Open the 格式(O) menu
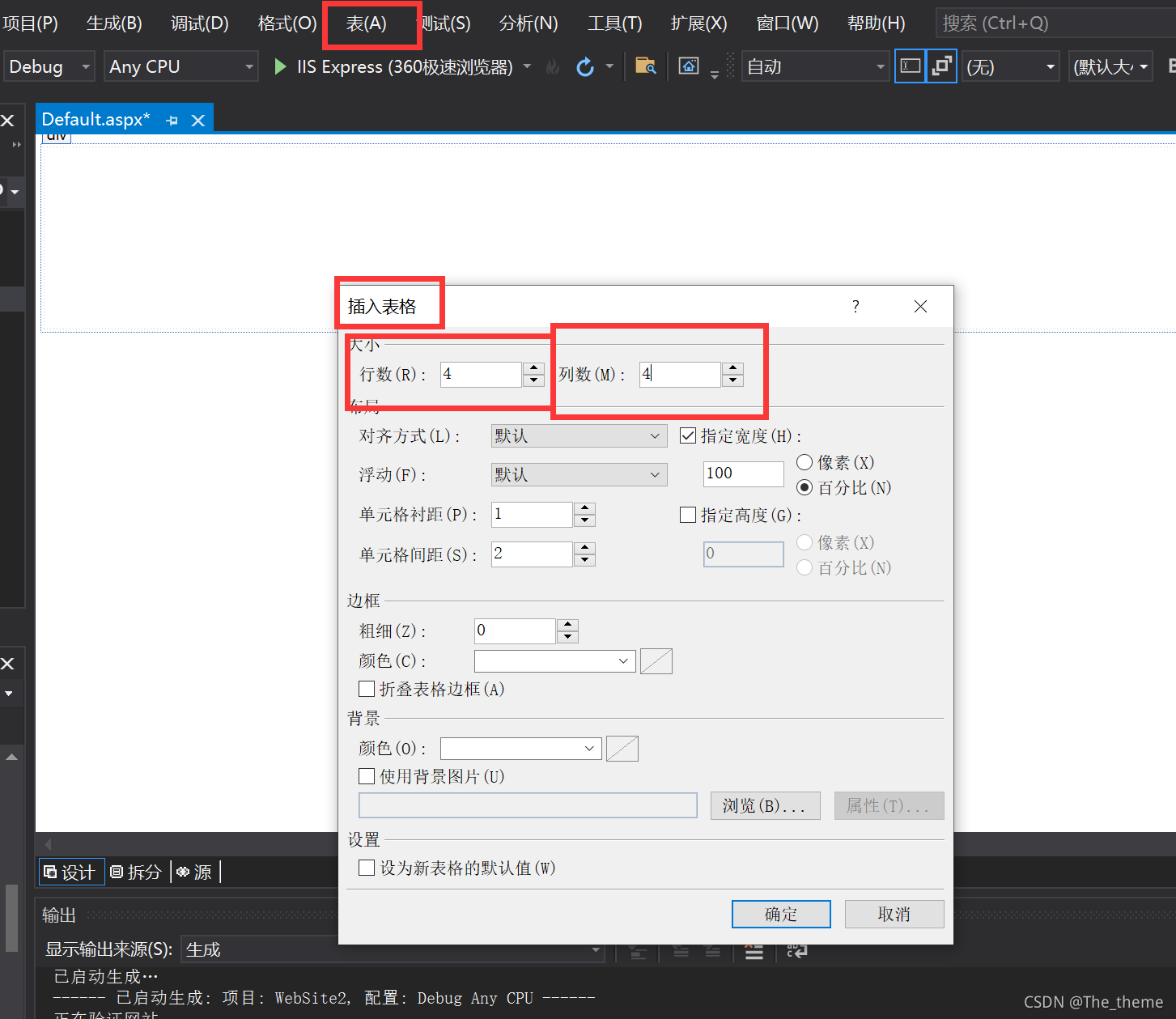 point(287,23)
